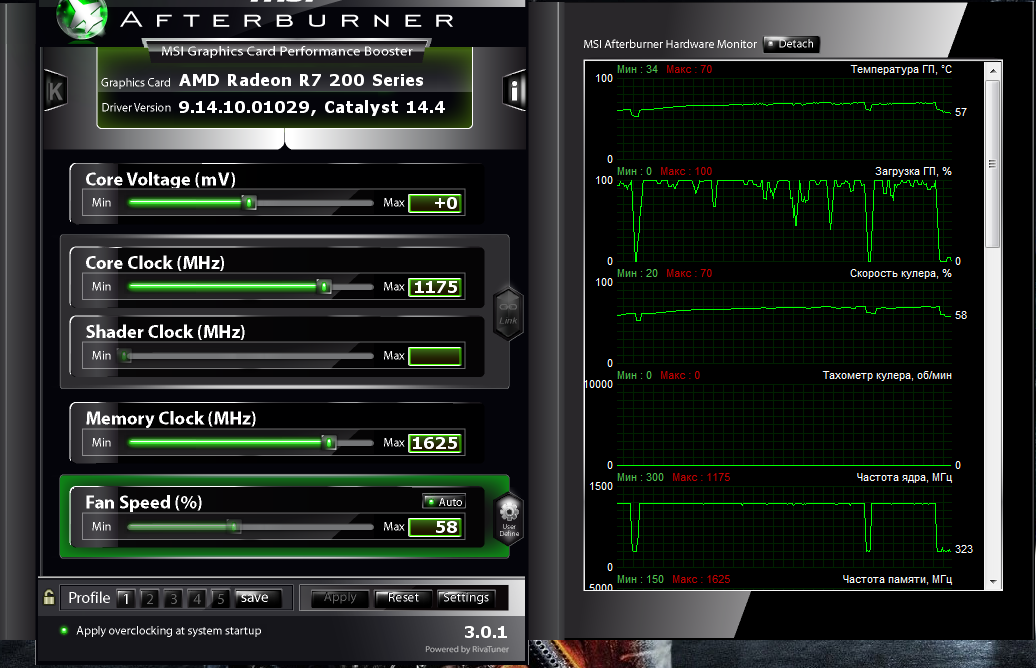Viewport: 1036px width, 668px height.
Task: Click the profile save button
Action: [x=258, y=598]
